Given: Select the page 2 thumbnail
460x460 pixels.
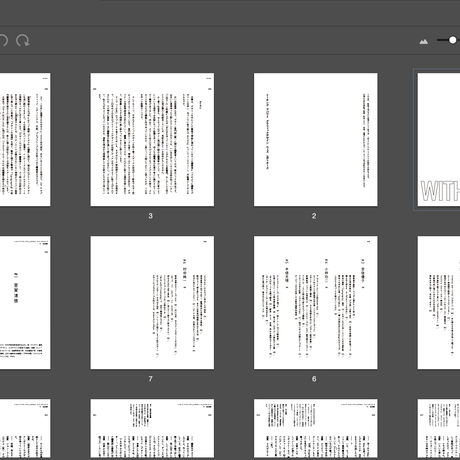Looking at the screenshot, I should [x=316, y=139].
